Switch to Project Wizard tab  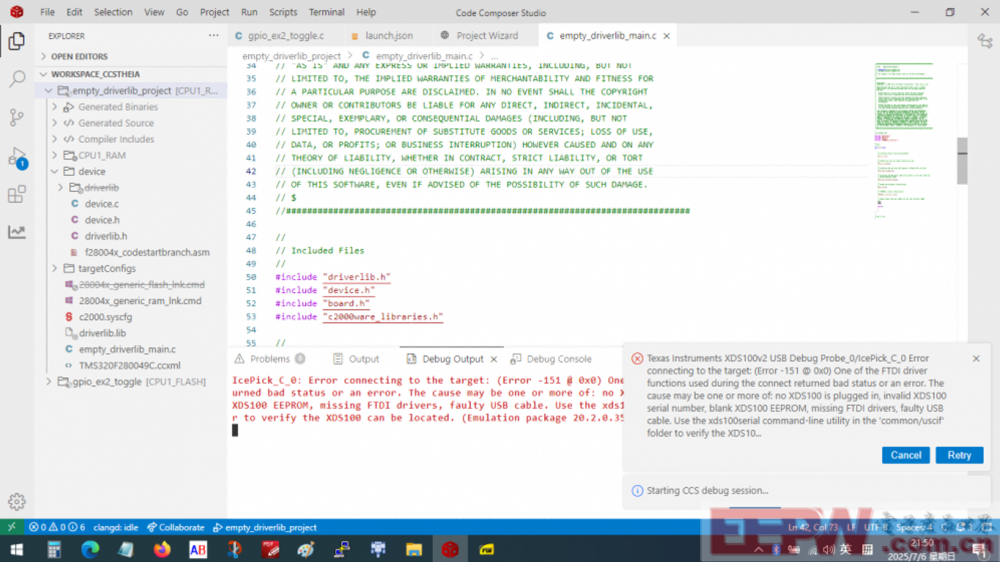[487, 36]
